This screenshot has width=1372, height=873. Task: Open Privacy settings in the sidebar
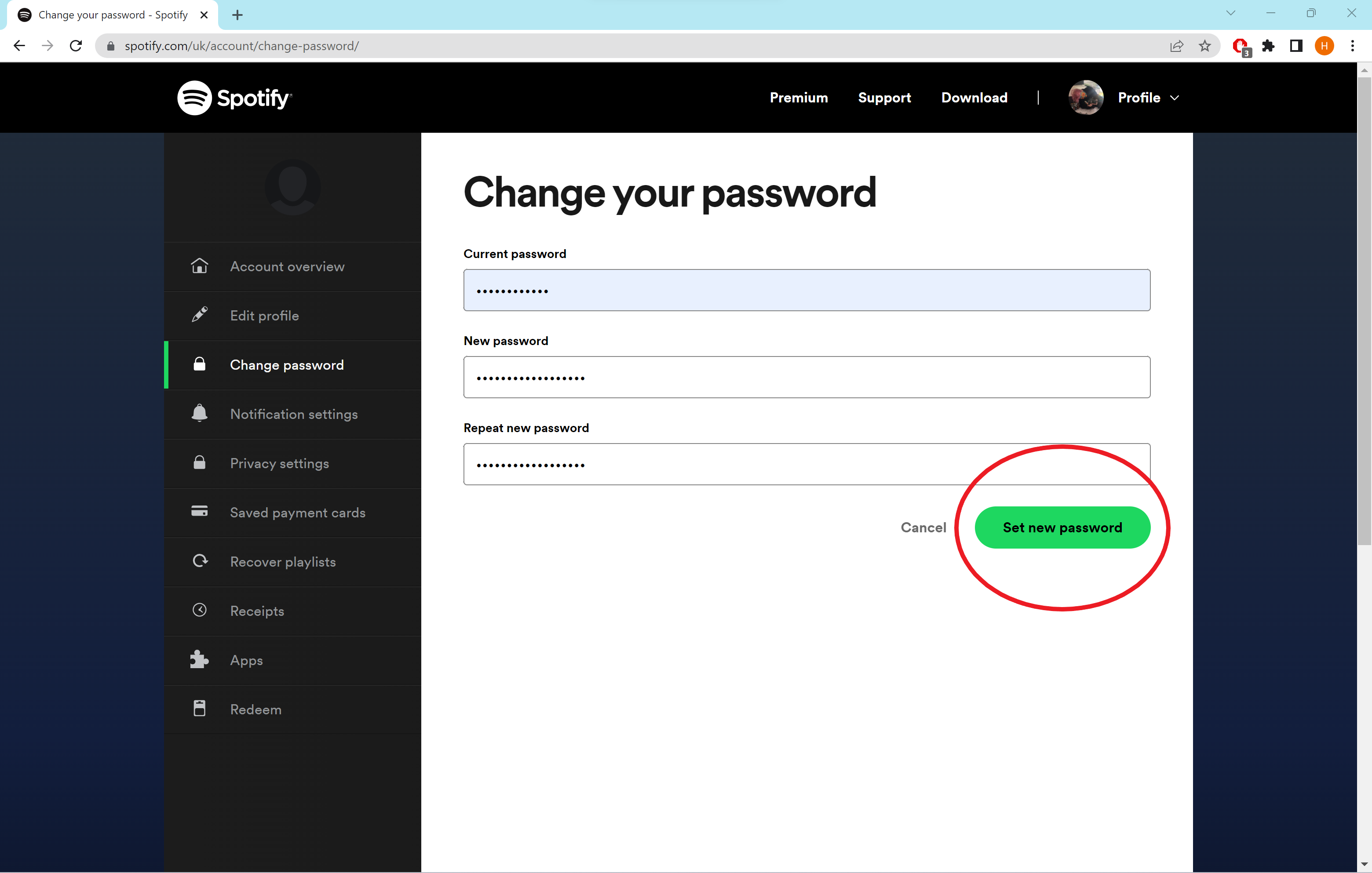coord(293,464)
